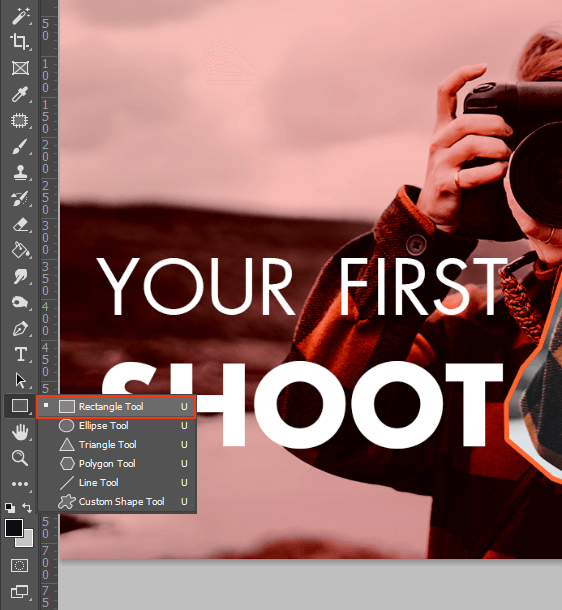Select the Hand tool
The width and height of the screenshot is (562, 610).
point(20,432)
